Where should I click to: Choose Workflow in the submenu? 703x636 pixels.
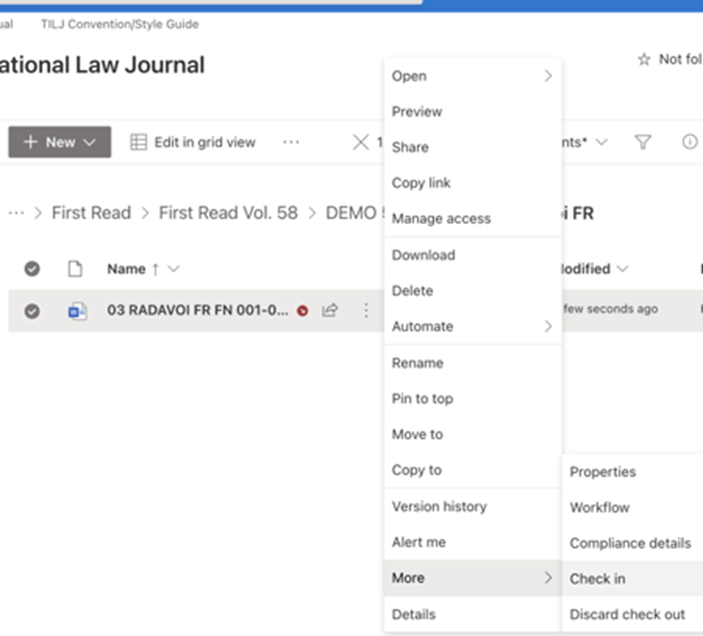632,508
